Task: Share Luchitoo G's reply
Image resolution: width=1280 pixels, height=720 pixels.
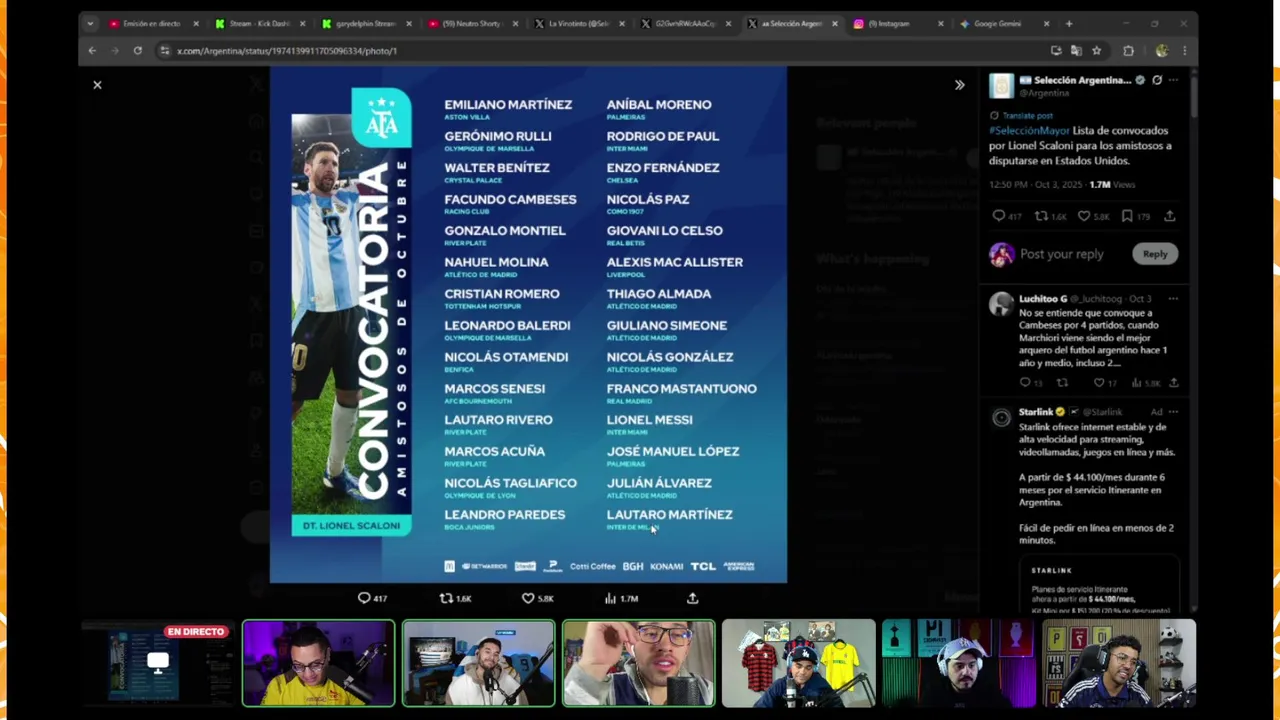Action: 1173,383
